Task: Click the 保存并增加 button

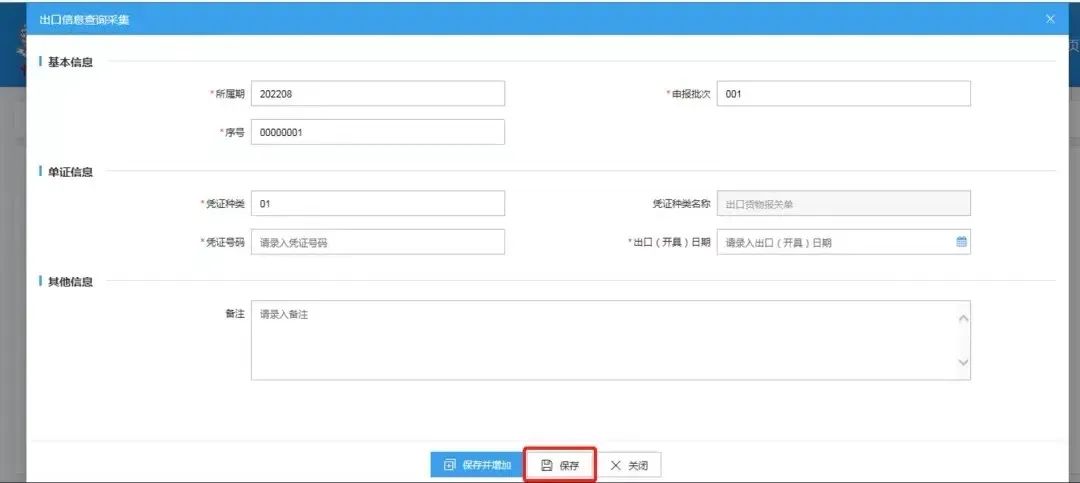Action: (x=477, y=465)
